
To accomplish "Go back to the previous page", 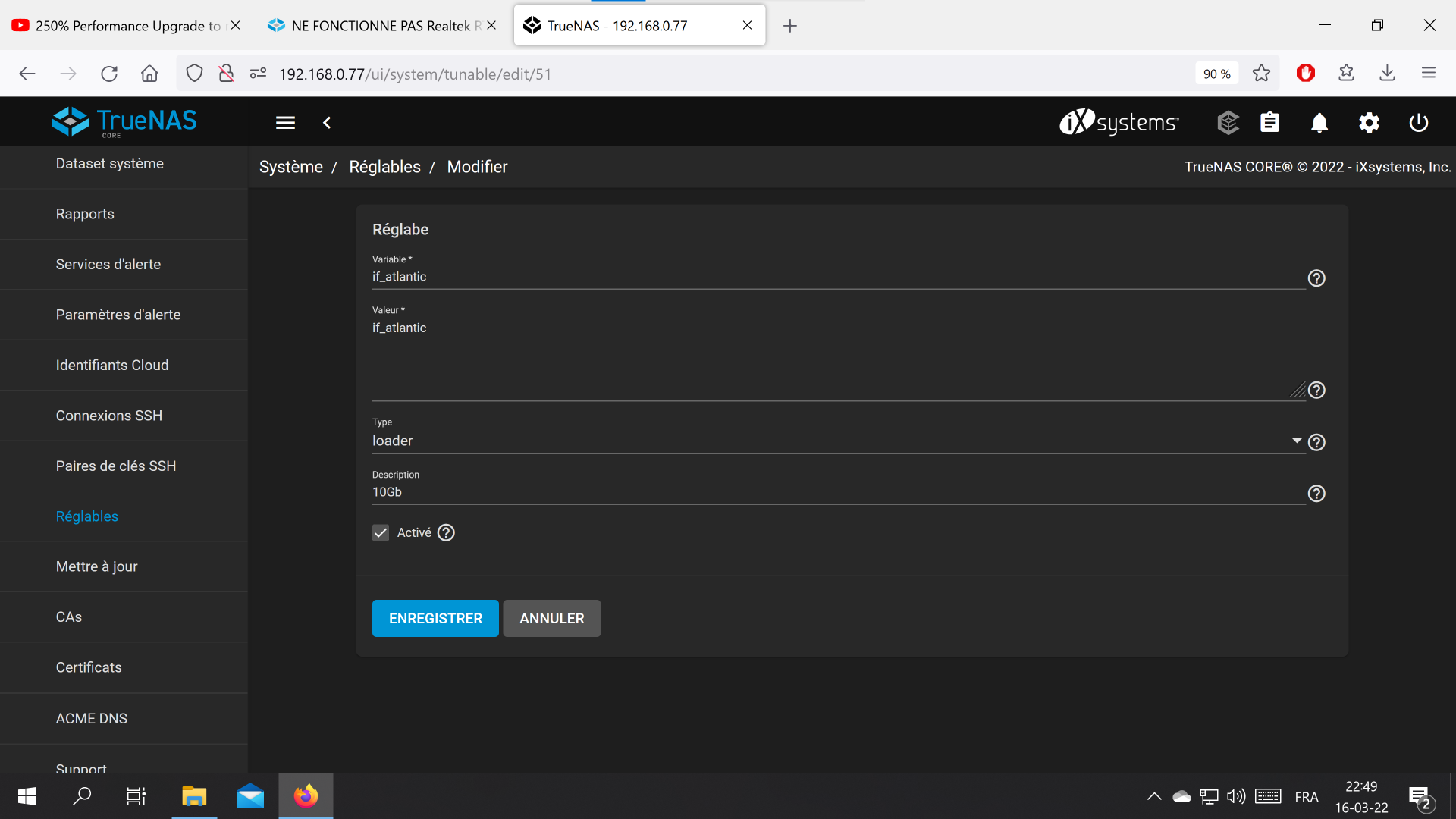I will [27, 74].
